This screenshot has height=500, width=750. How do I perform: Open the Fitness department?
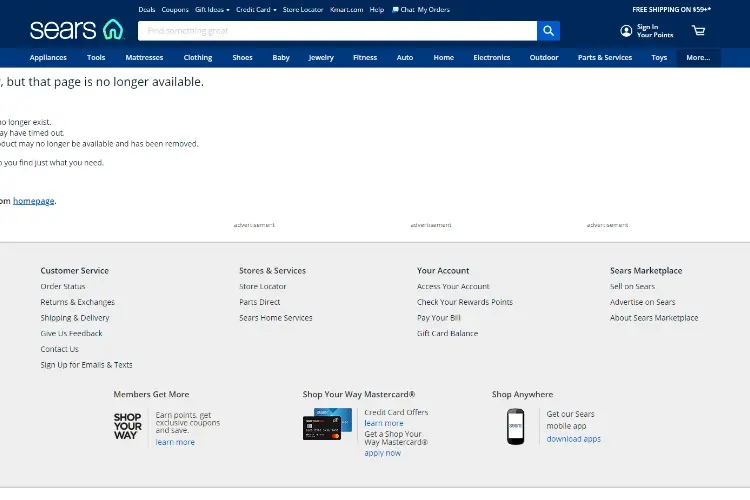point(365,57)
